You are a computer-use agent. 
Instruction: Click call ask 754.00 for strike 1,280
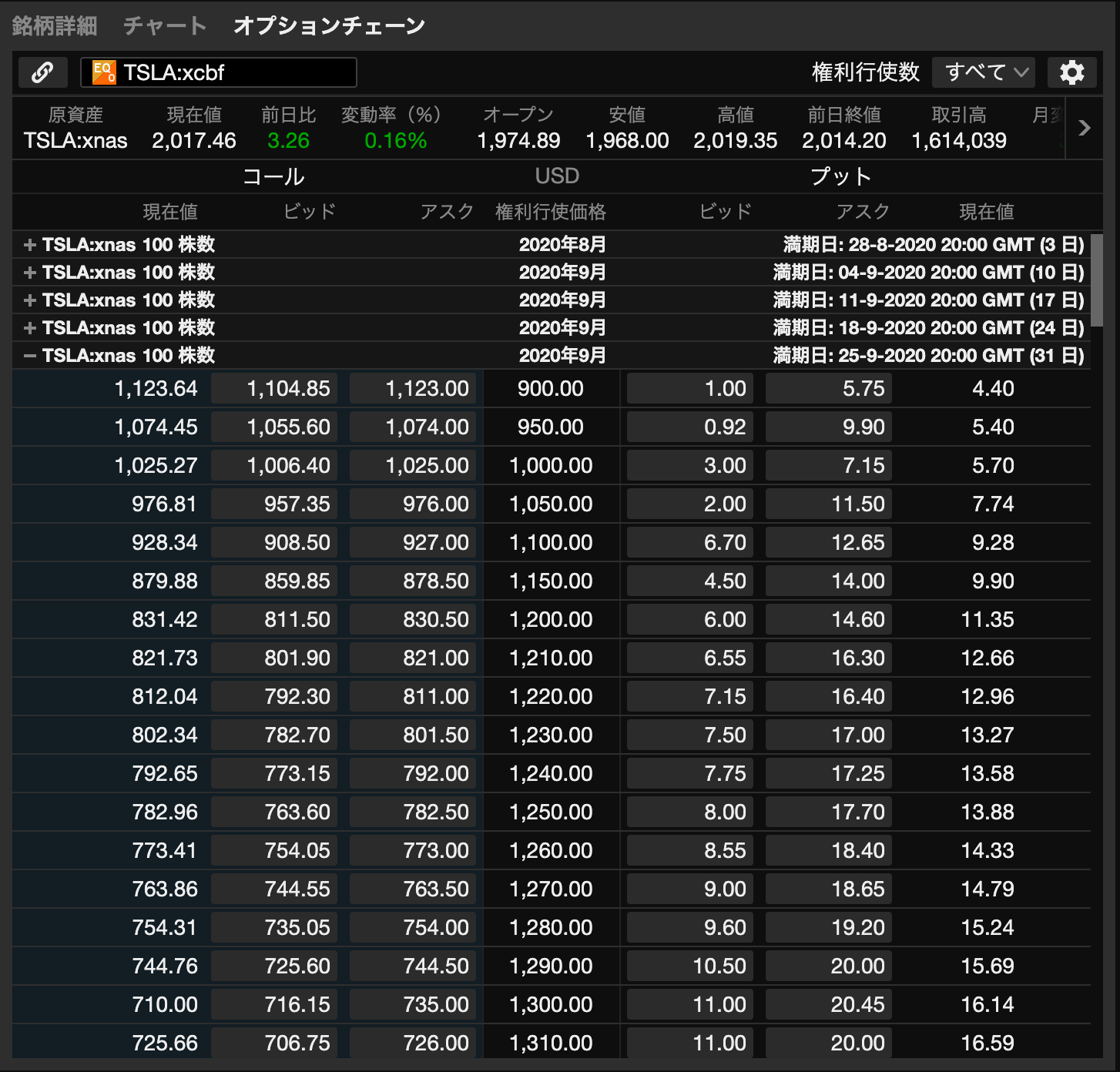point(413,927)
